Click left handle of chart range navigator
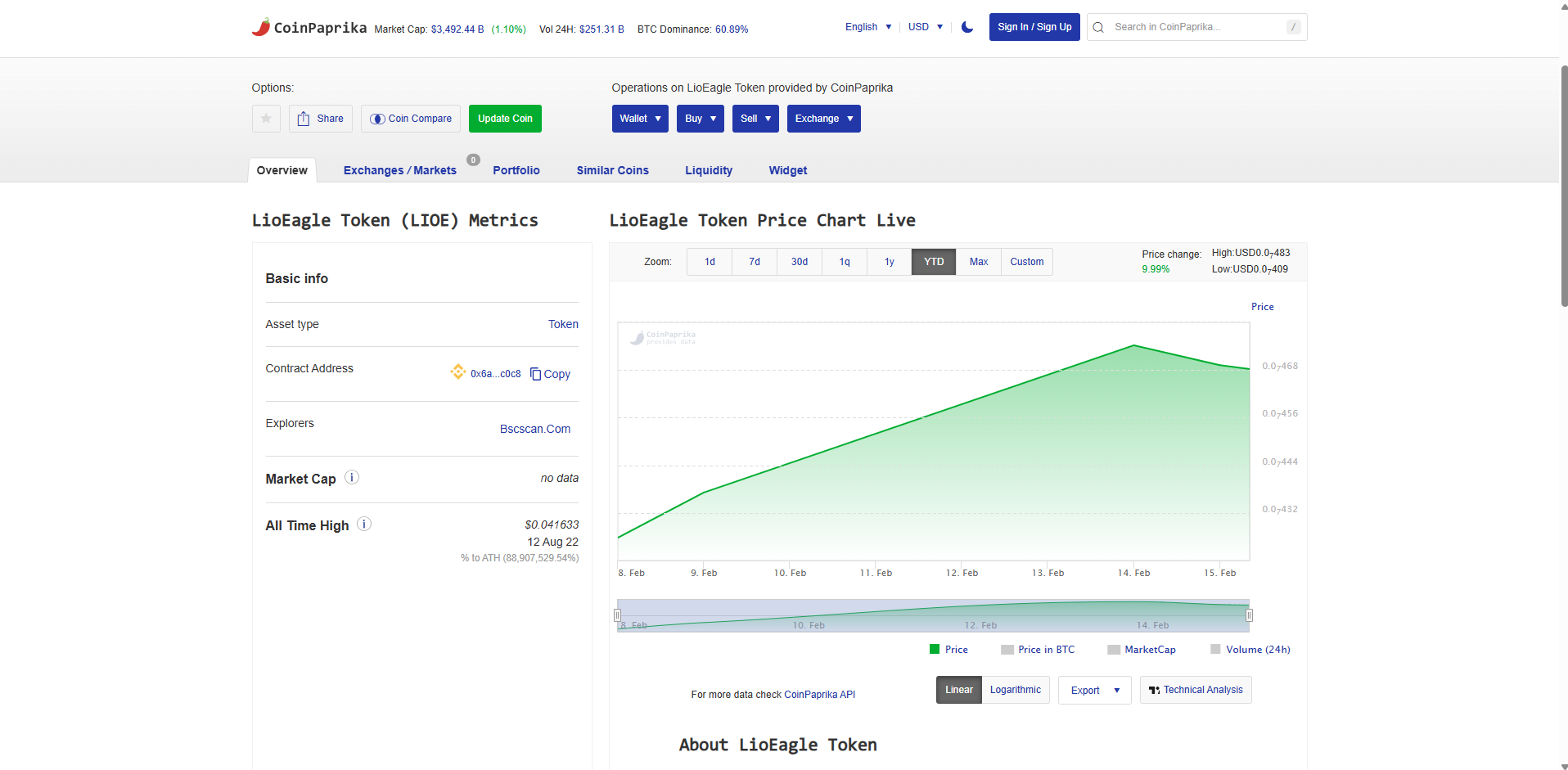 click(617, 615)
